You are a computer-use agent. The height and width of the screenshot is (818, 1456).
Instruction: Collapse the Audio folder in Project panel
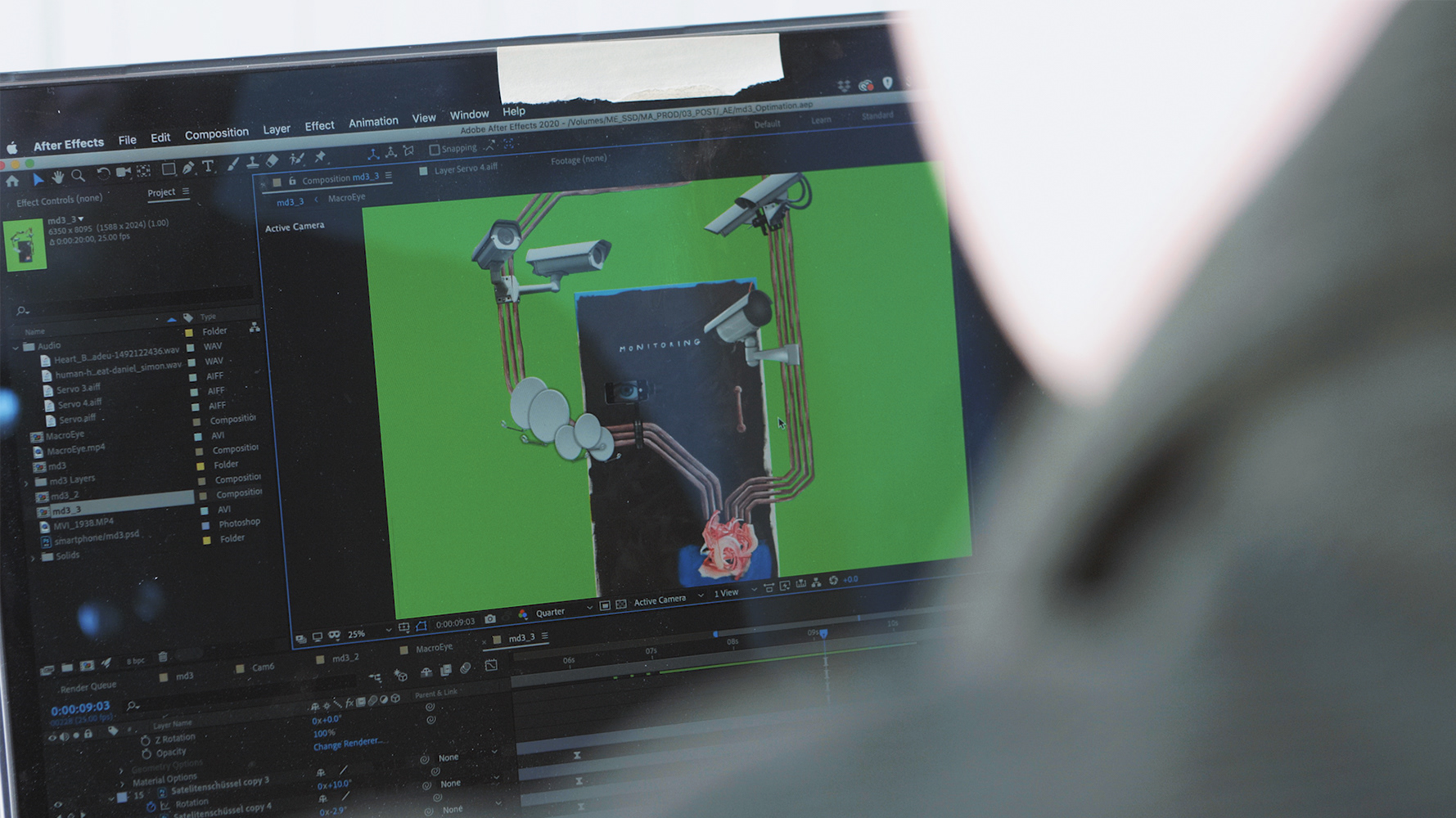[x=16, y=347]
